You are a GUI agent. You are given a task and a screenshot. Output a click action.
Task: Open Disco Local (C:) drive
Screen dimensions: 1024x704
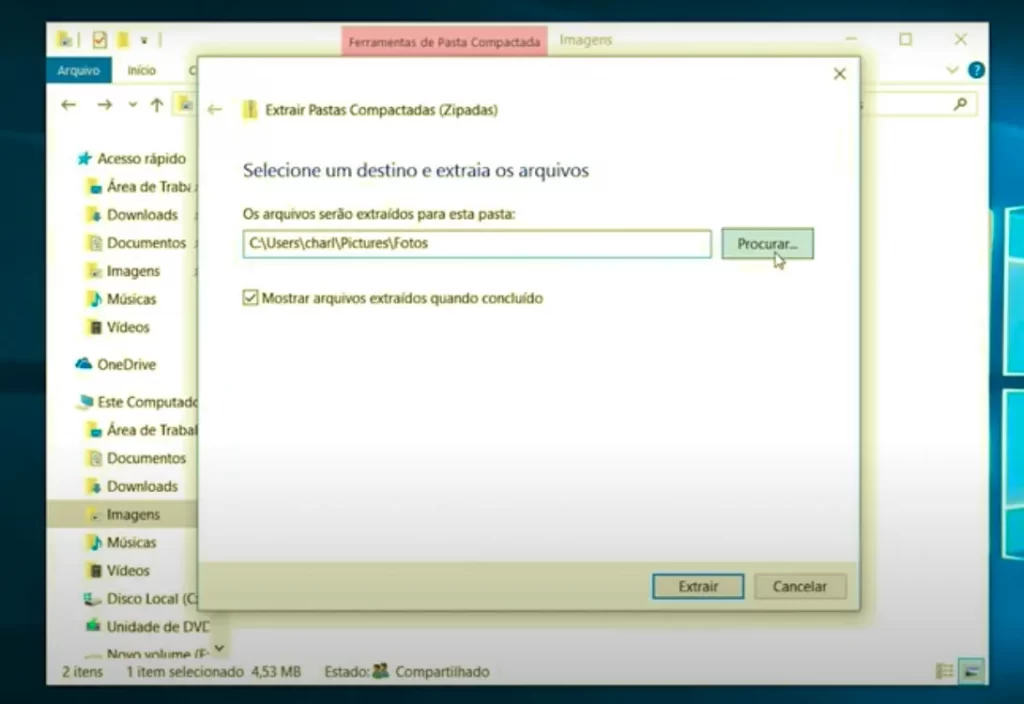click(140, 599)
